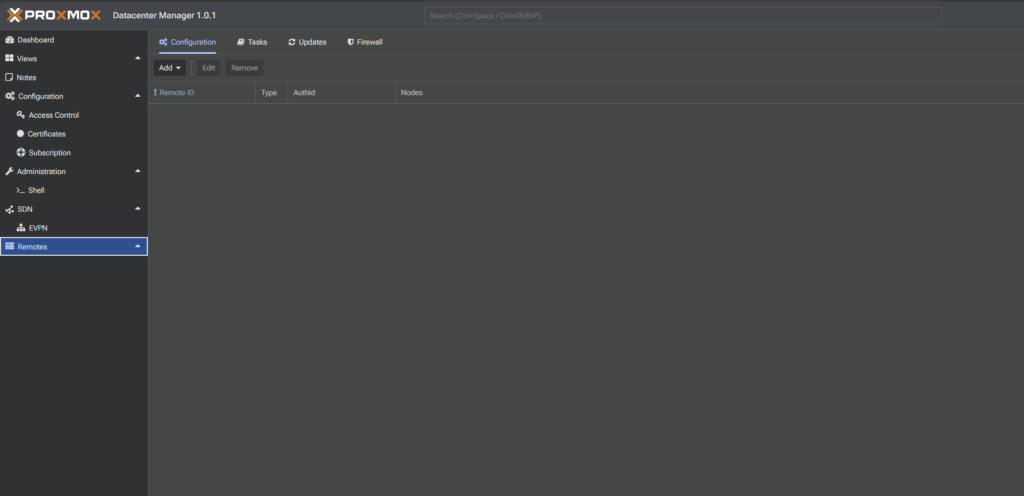Switch to the Firewall tab
The image size is (1024, 496).
click(364, 42)
